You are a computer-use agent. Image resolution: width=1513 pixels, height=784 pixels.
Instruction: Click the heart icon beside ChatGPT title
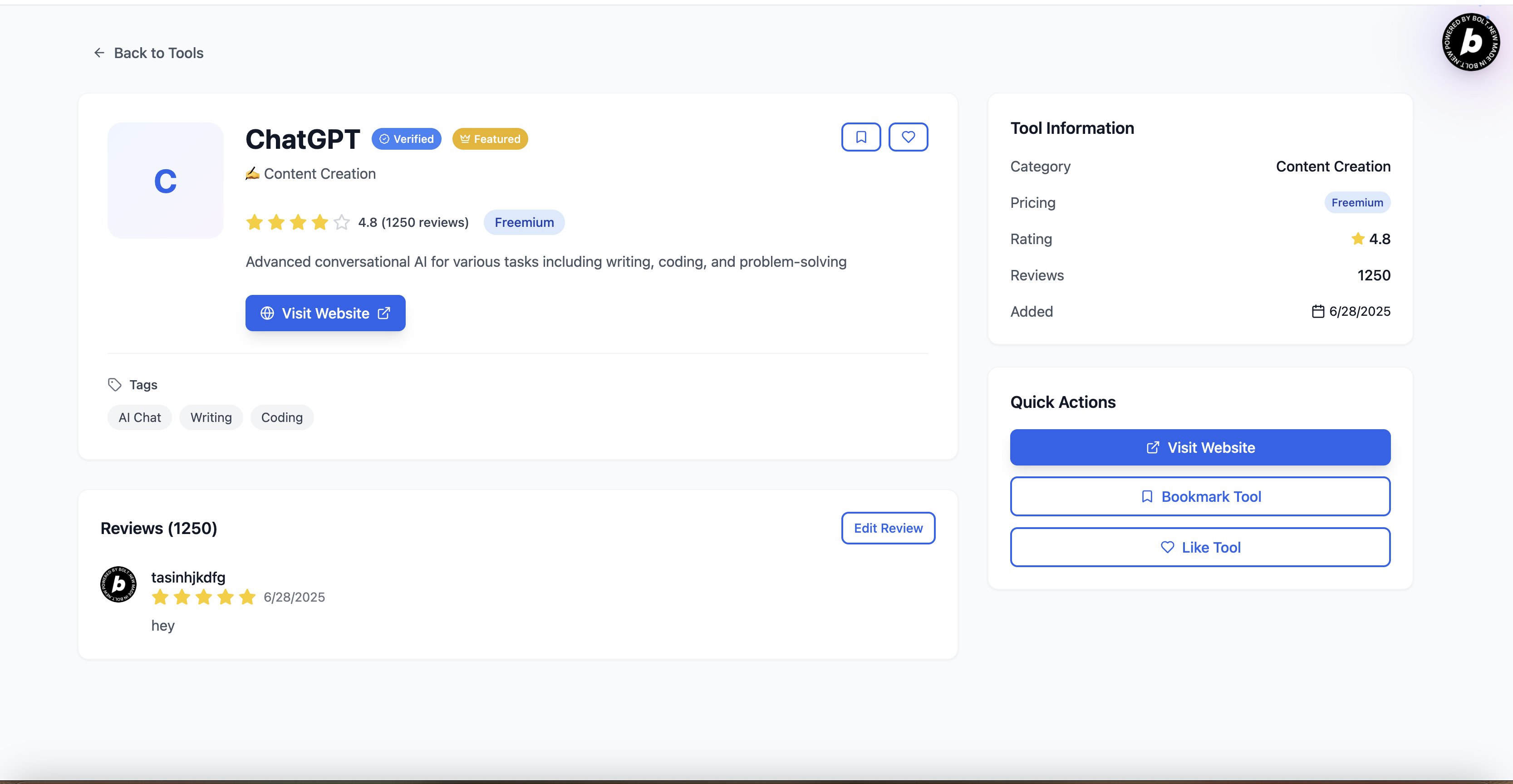tap(908, 137)
